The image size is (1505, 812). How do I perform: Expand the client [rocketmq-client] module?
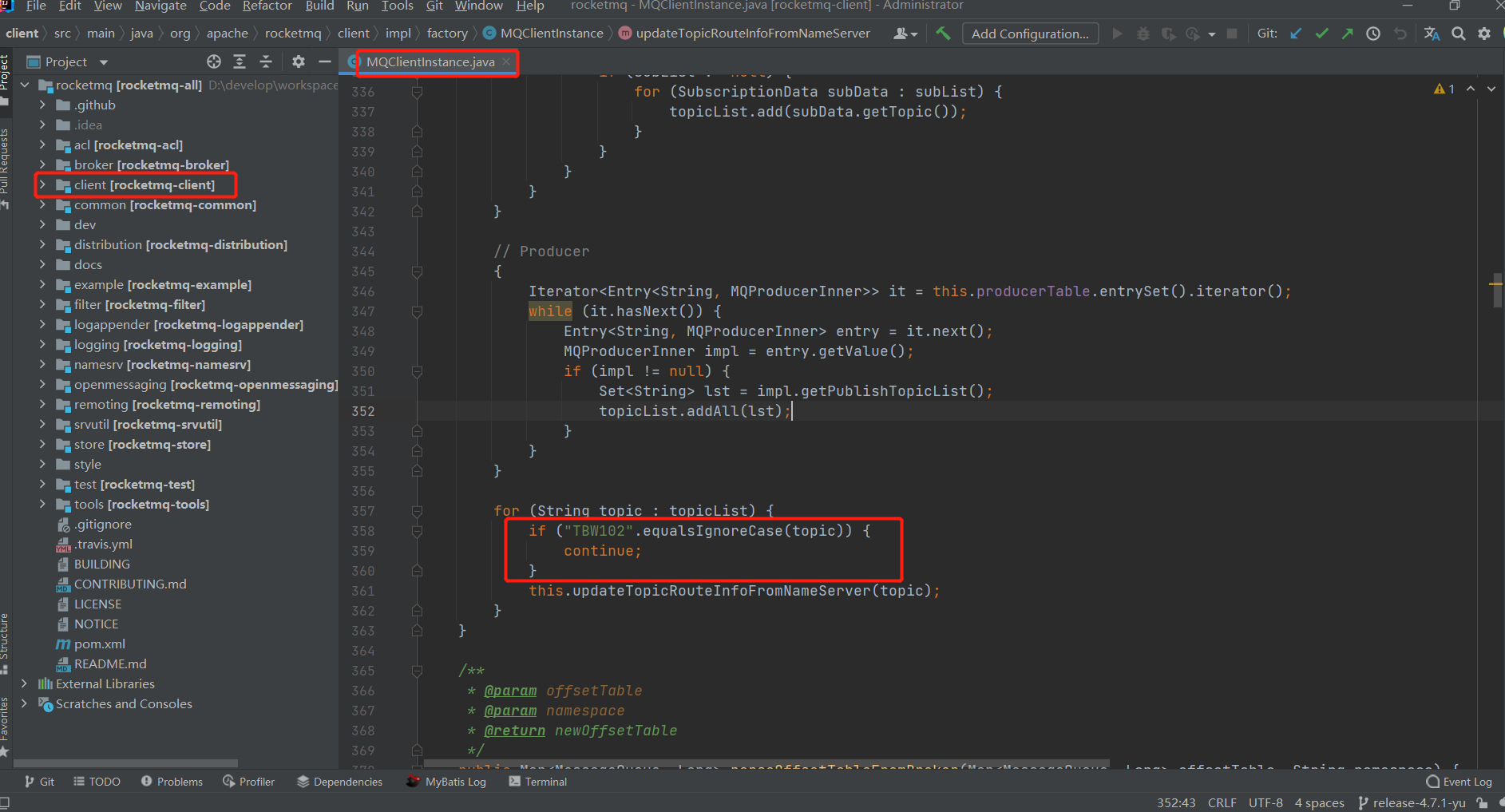pyautogui.click(x=43, y=184)
